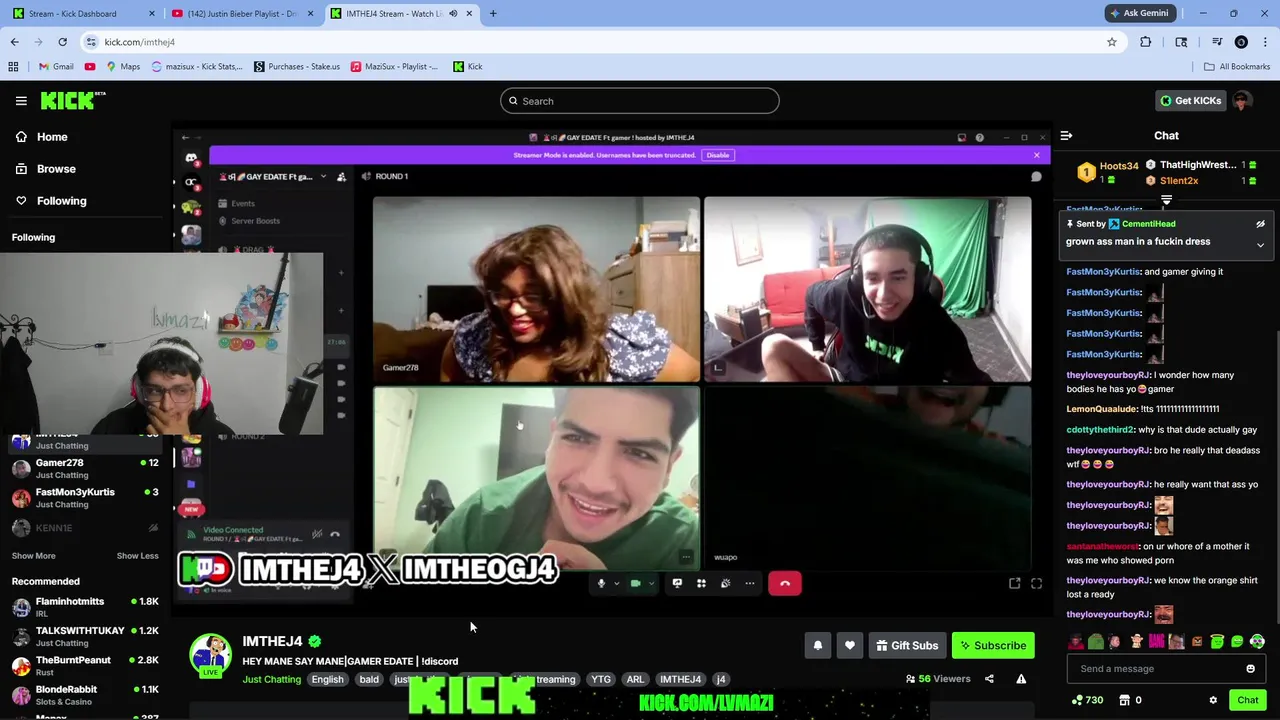Reload the page

pos(62,42)
